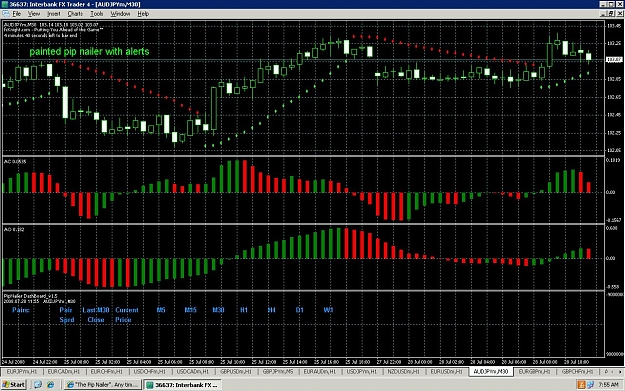Switch to the EURCADm,H1 chart tab
The image size is (625, 391).
[x=64, y=371]
